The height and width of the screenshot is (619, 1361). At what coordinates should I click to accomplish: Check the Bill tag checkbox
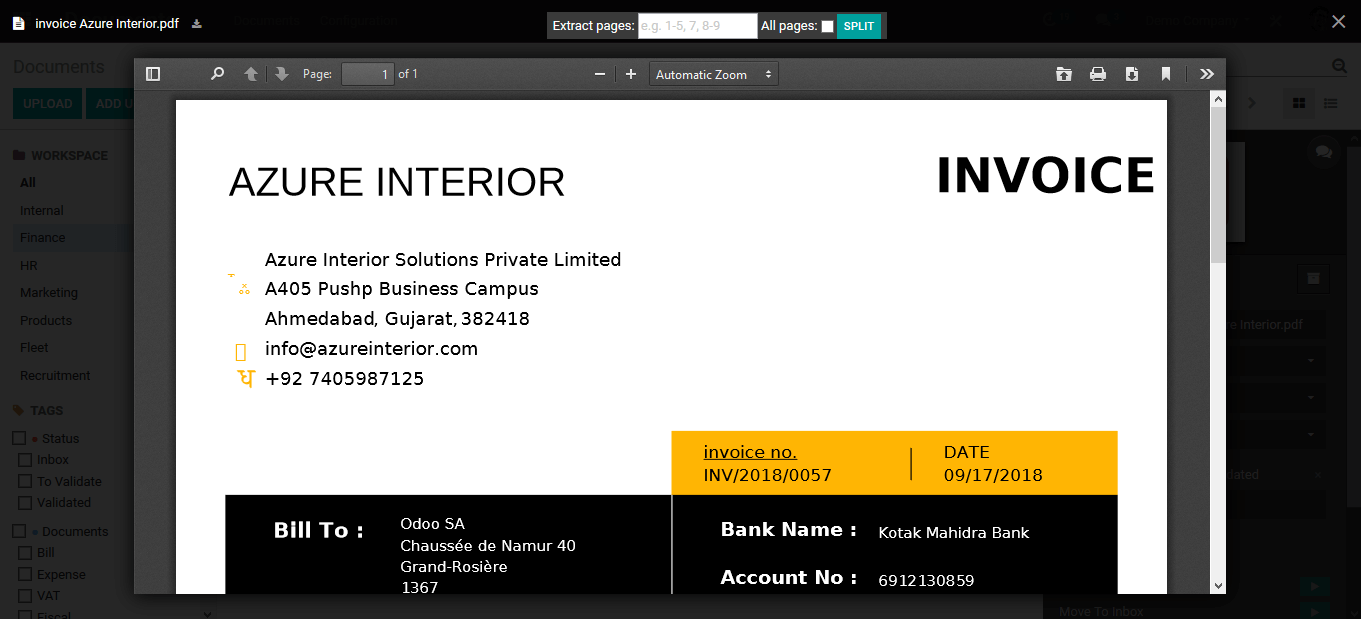click(x=26, y=553)
